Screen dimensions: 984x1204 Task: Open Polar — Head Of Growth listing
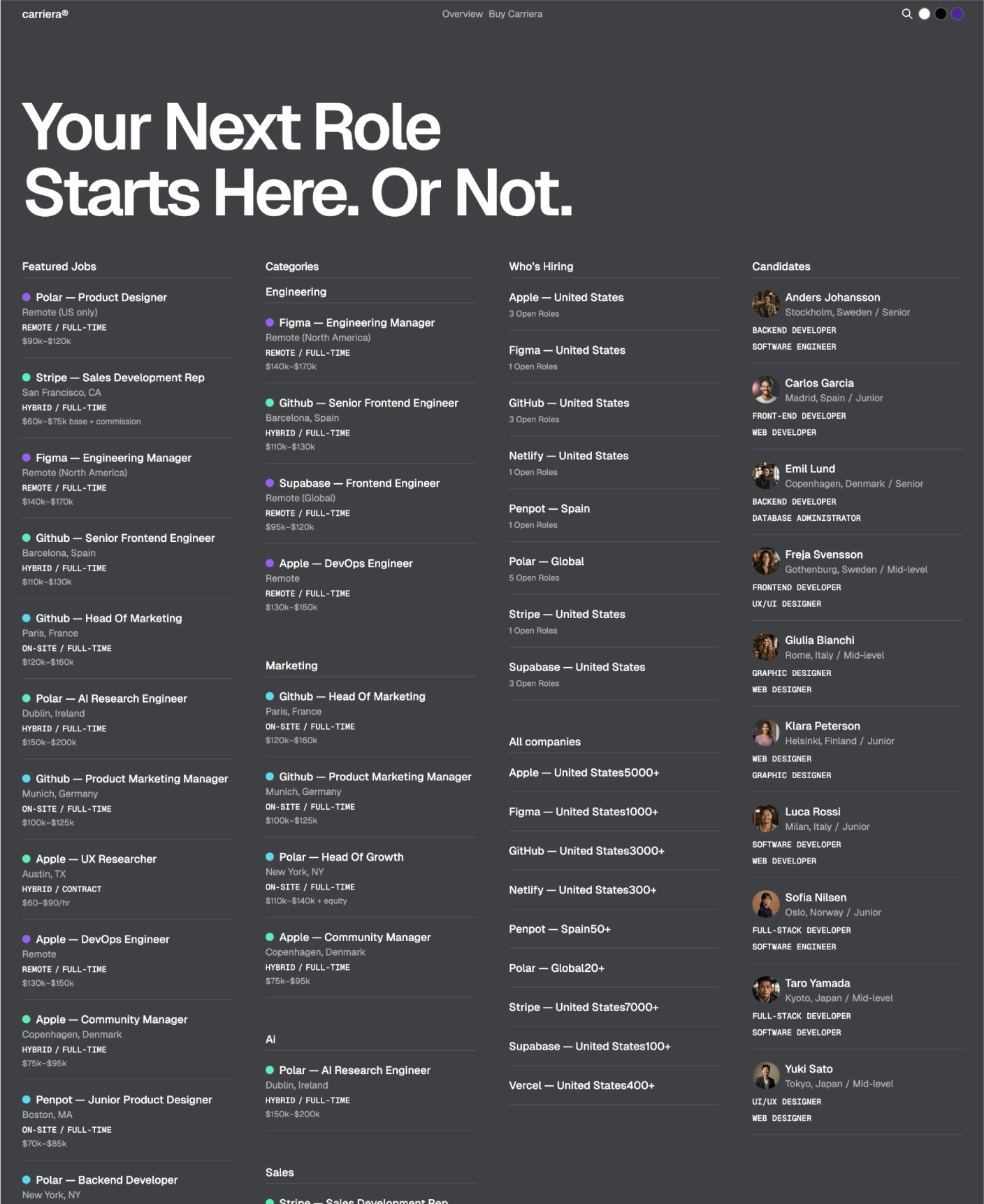pyautogui.click(x=341, y=857)
